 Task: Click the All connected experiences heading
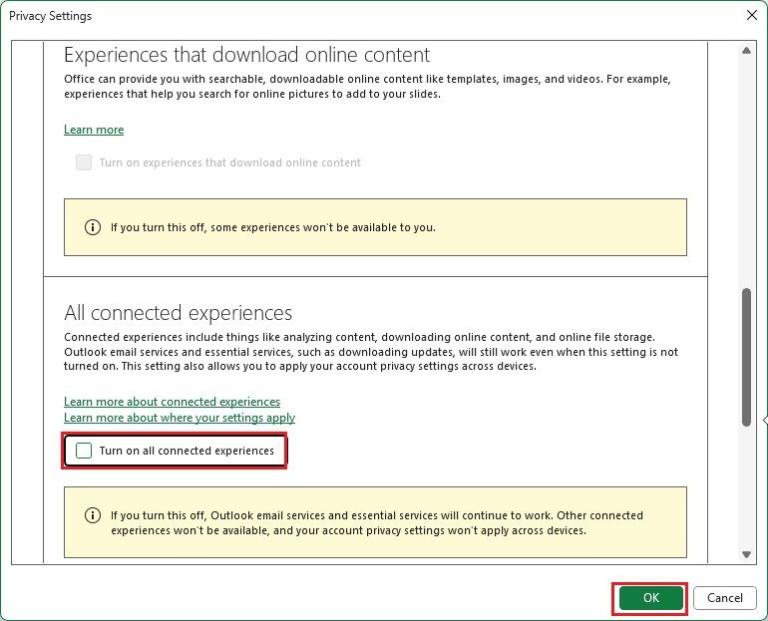coord(178,313)
